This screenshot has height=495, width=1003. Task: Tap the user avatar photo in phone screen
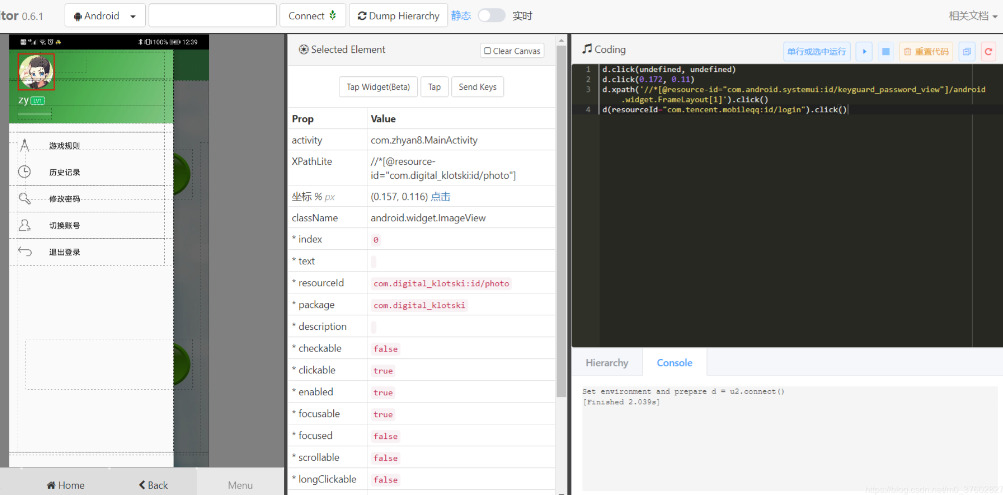pyautogui.click(x=36, y=71)
